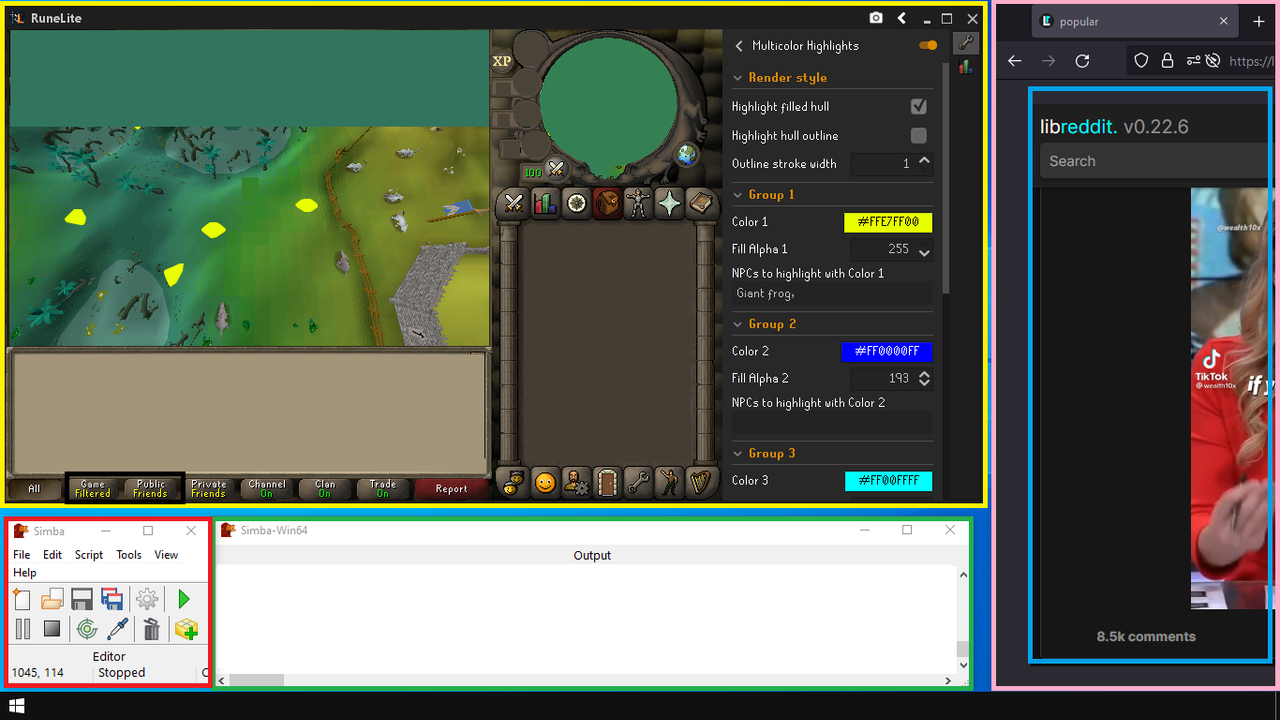Open the Inventory backpack tab
Screen dimensions: 1280x720
[608, 204]
